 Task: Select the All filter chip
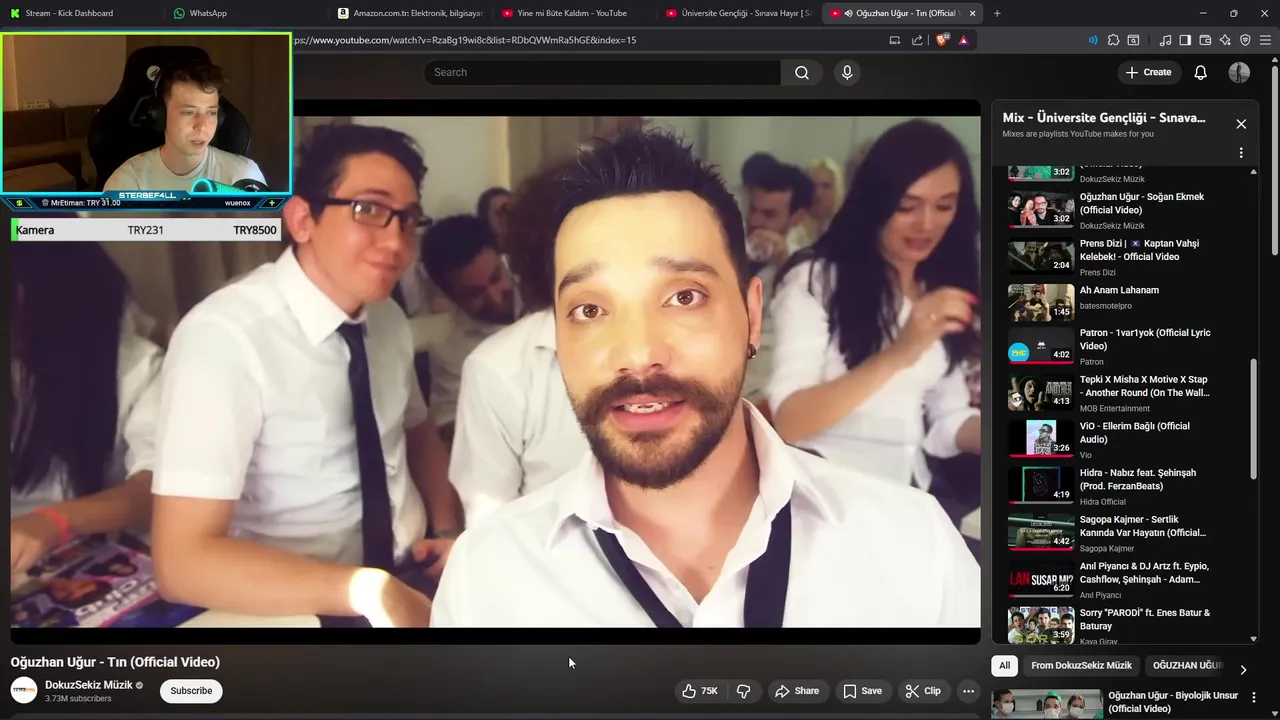coord(1005,665)
